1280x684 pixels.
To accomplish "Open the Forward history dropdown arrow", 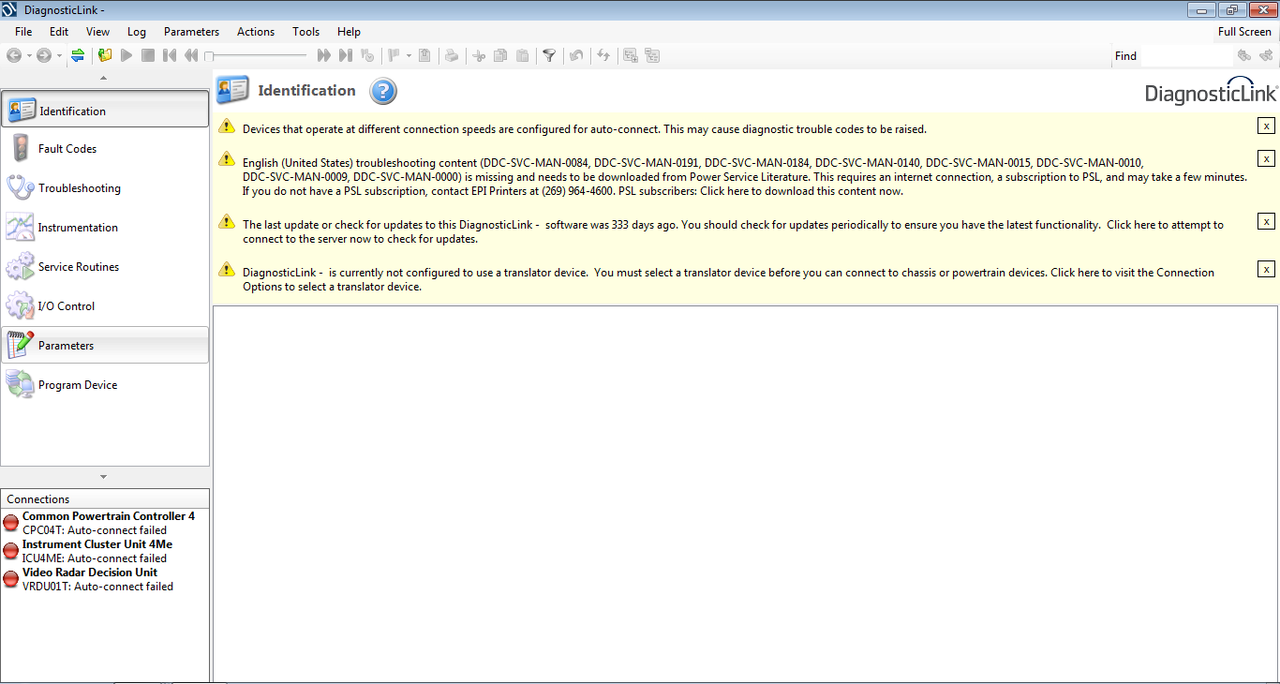I will point(59,56).
